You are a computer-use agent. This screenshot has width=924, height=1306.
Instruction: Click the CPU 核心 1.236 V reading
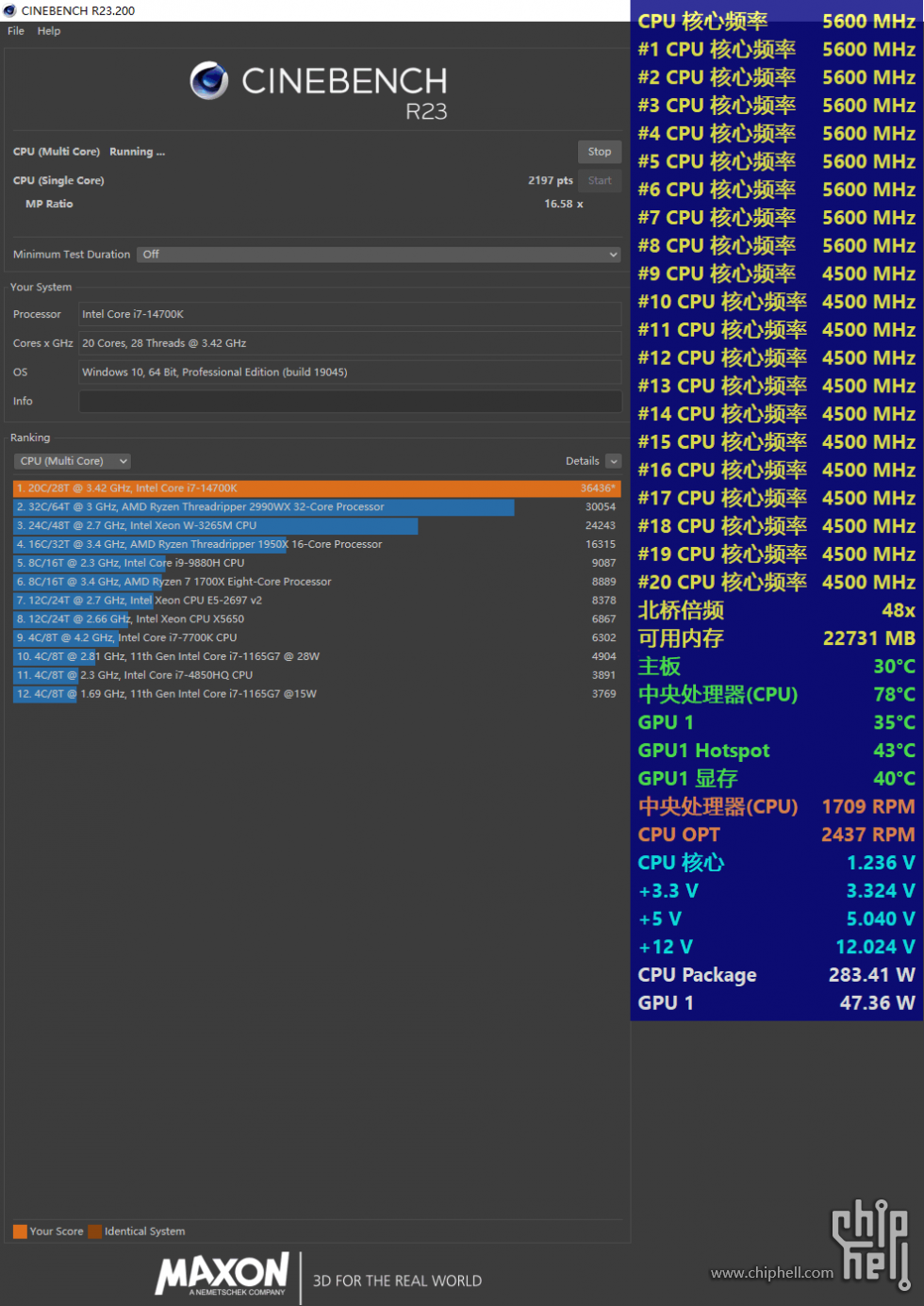click(777, 863)
